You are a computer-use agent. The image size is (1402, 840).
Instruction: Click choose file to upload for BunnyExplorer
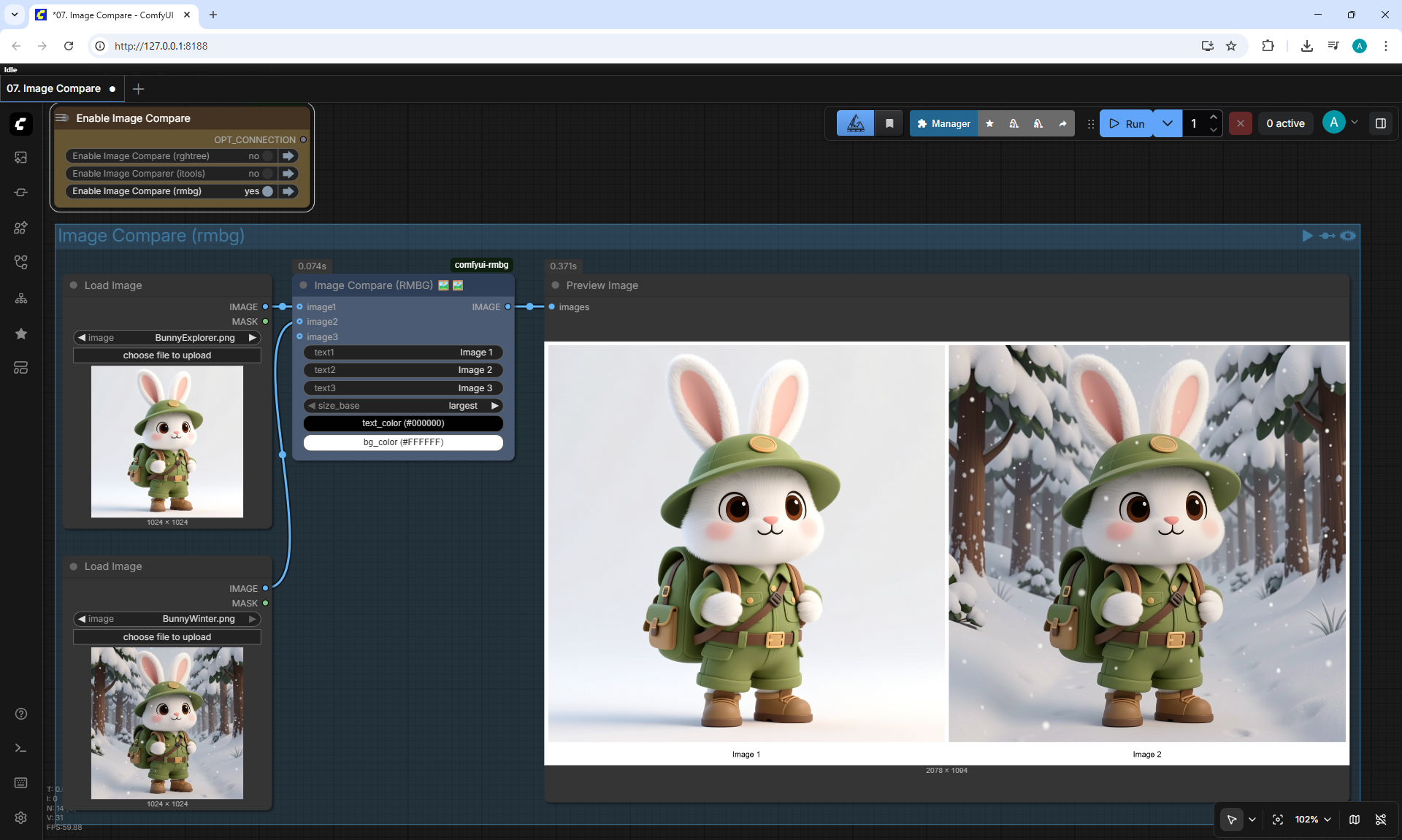point(167,355)
